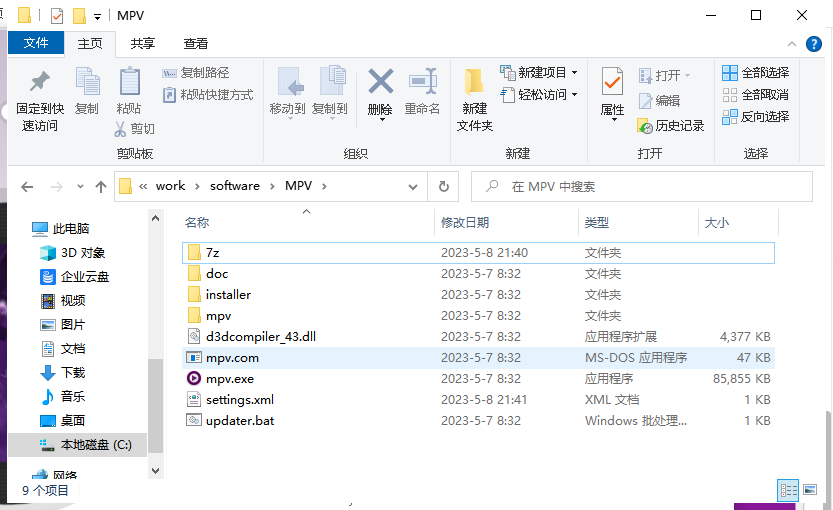The width and height of the screenshot is (833, 510).
Task: Click 'work' in the address breadcrumb
Action: [170, 186]
